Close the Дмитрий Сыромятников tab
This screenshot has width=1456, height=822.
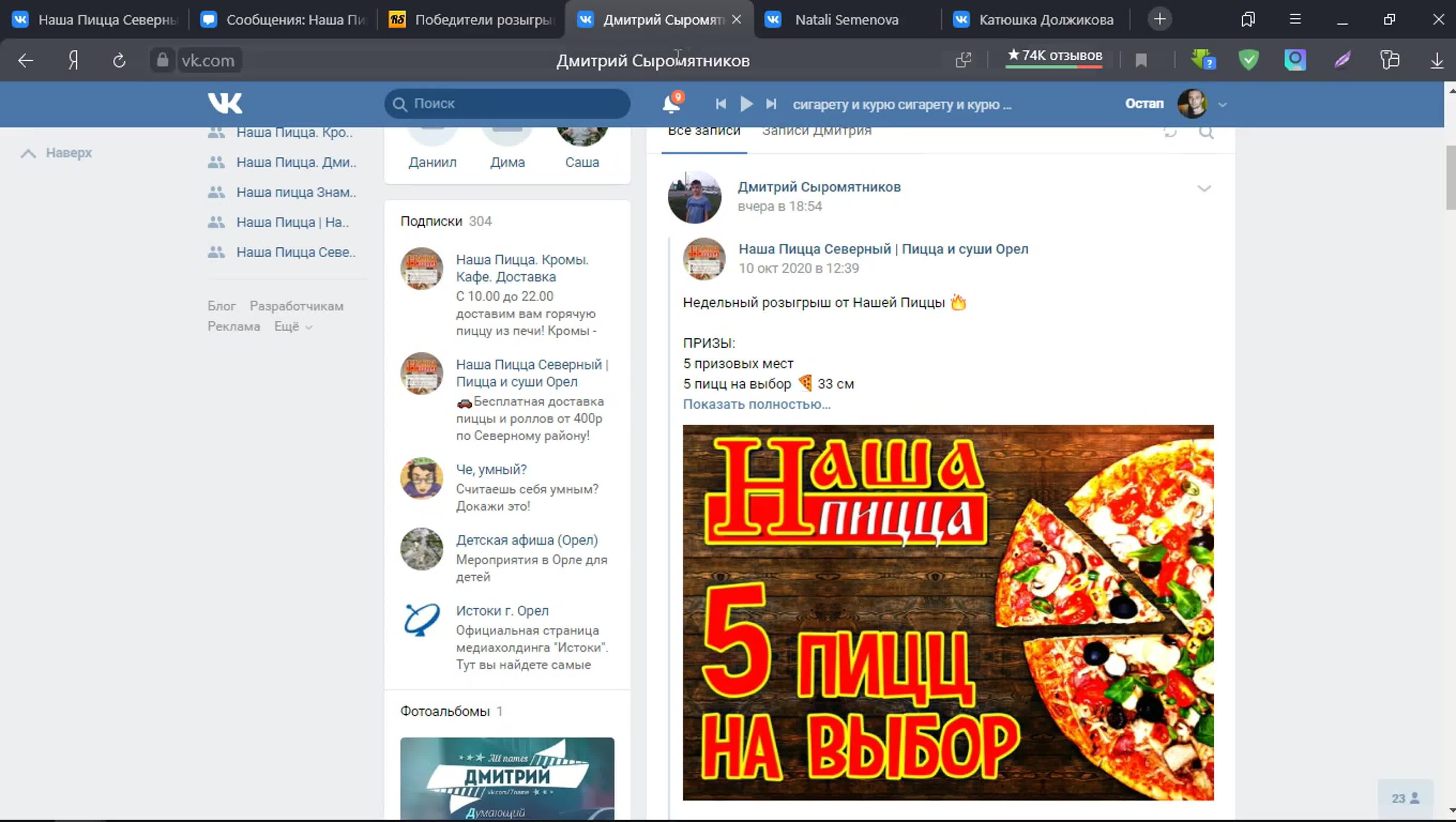click(737, 19)
